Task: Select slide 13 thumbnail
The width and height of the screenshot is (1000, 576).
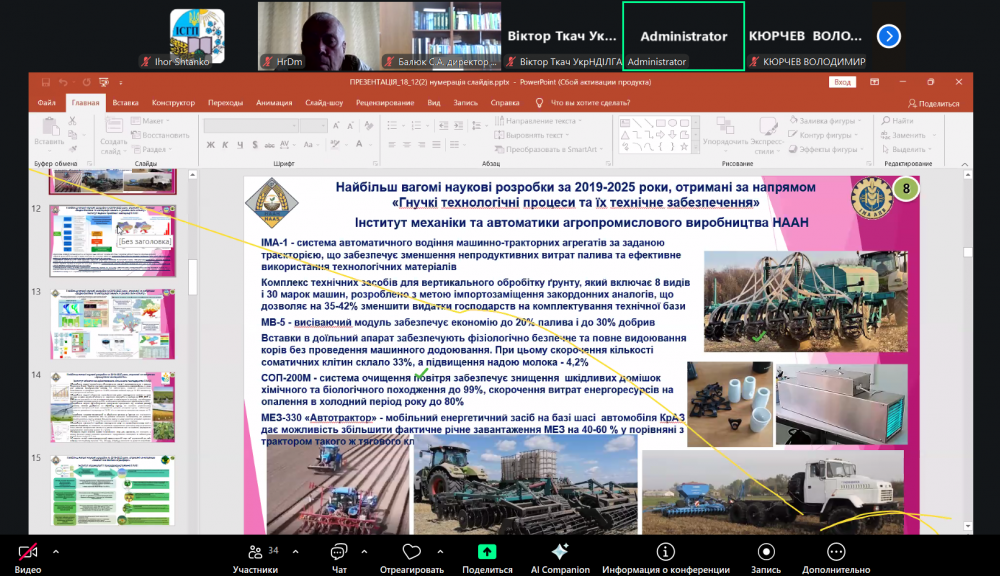Action: pos(112,324)
